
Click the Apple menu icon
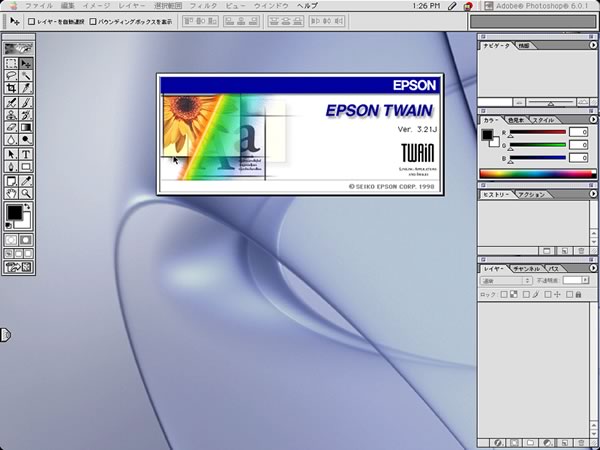[x=13, y=6]
